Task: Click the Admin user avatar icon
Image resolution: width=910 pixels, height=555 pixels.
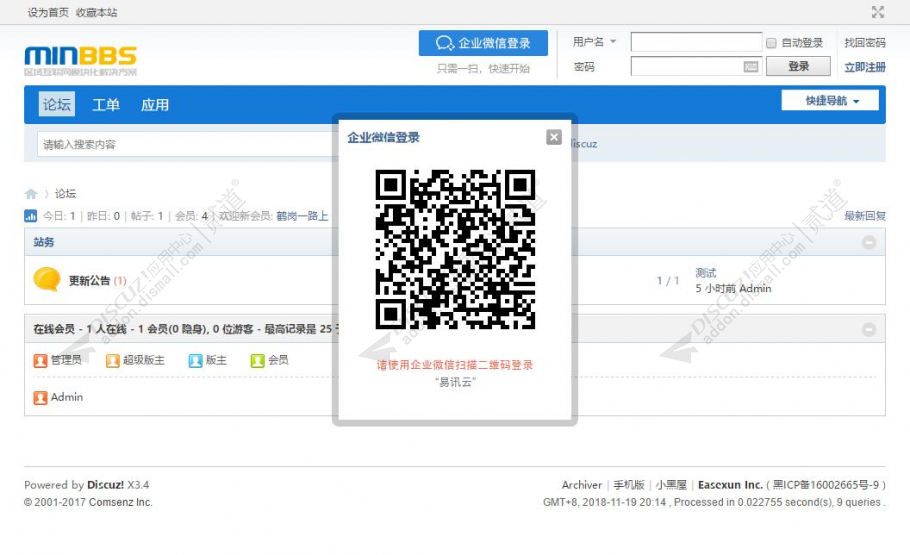Action: (40, 398)
